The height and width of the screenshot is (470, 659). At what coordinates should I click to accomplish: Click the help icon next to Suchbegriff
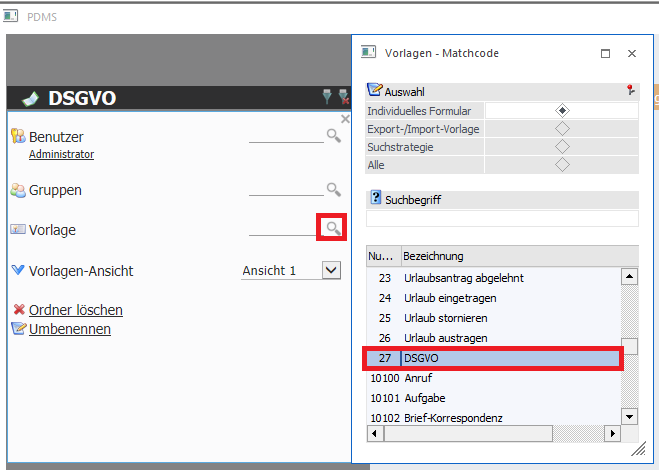click(x=376, y=198)
